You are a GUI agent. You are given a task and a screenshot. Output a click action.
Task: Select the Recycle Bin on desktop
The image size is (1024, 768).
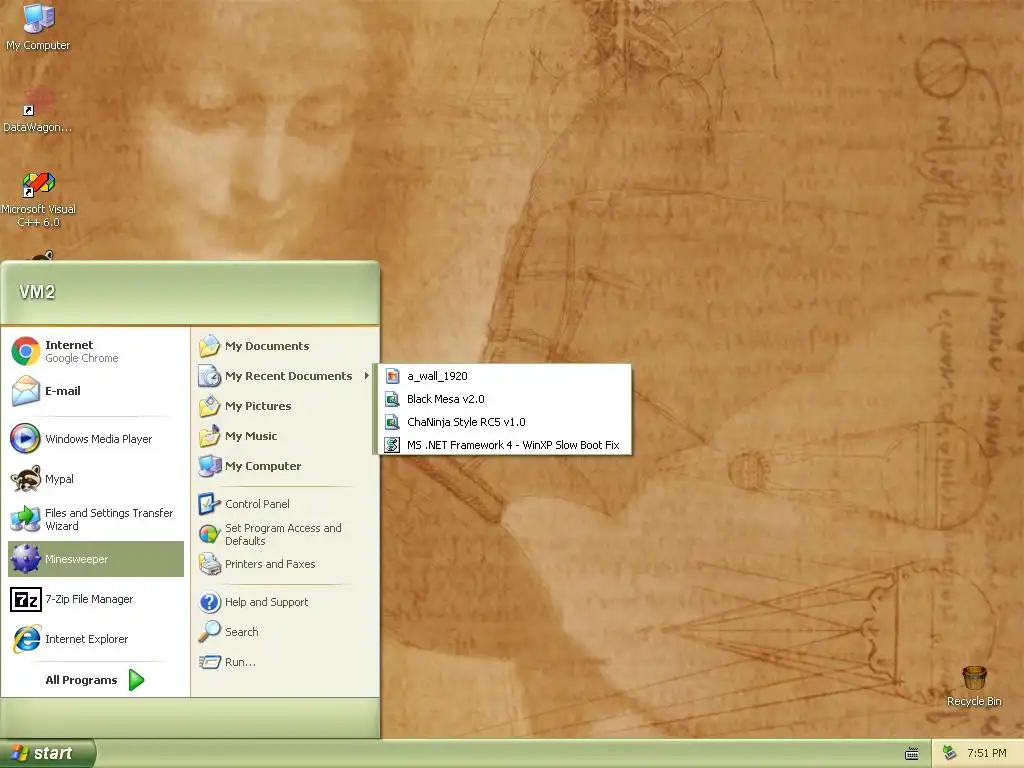[974, 686]
